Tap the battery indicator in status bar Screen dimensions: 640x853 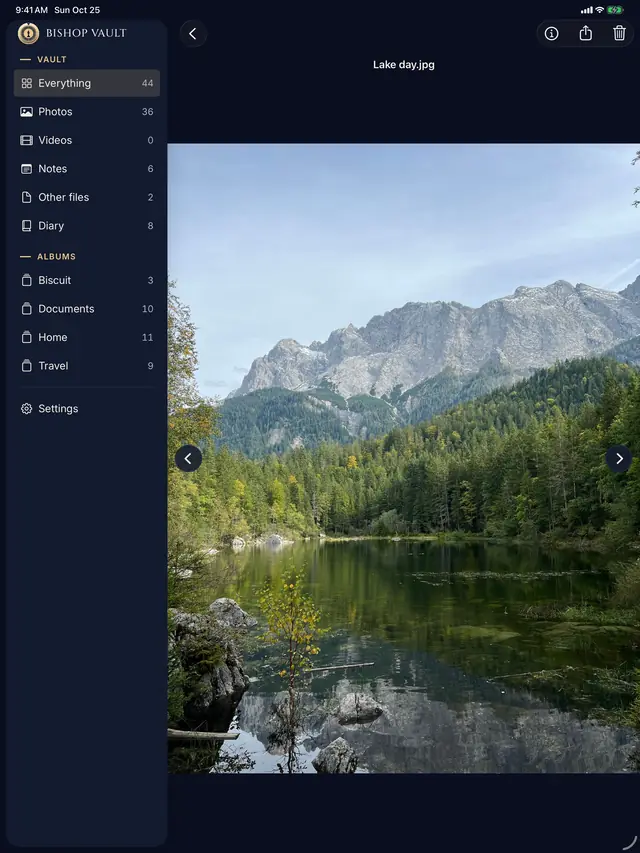click(615, 10)
